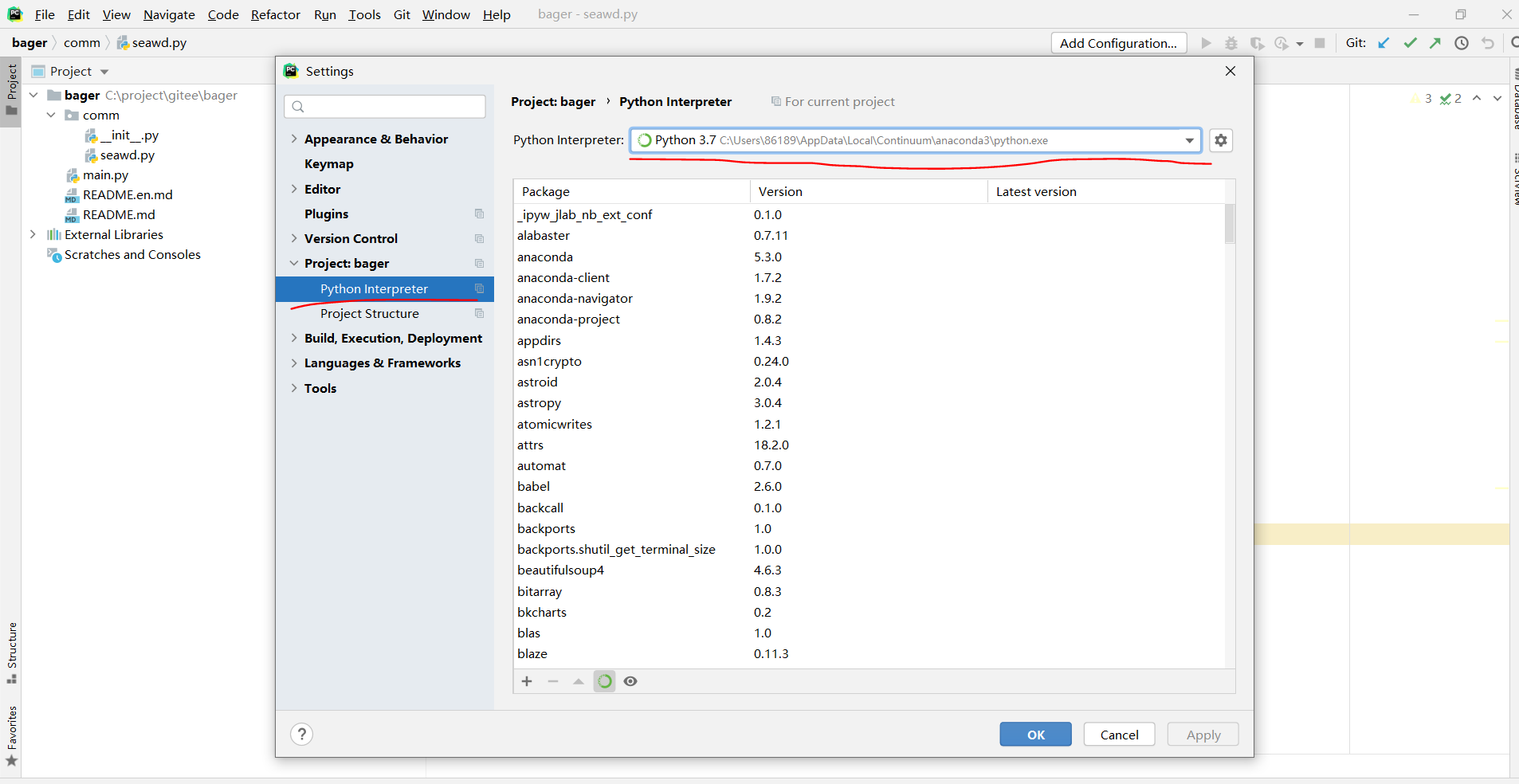Click the down arrow to next highlighted error
The image size is (1519, 784).
click(1497, 98)
